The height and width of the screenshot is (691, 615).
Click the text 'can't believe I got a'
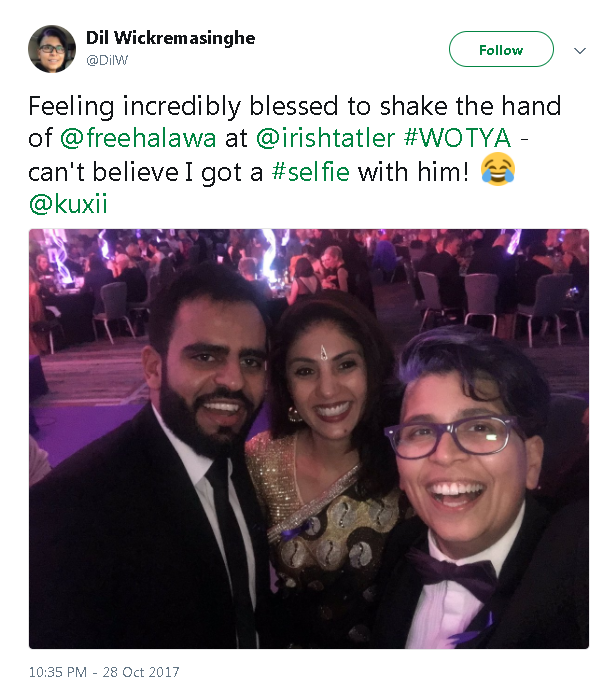(148, 172)
